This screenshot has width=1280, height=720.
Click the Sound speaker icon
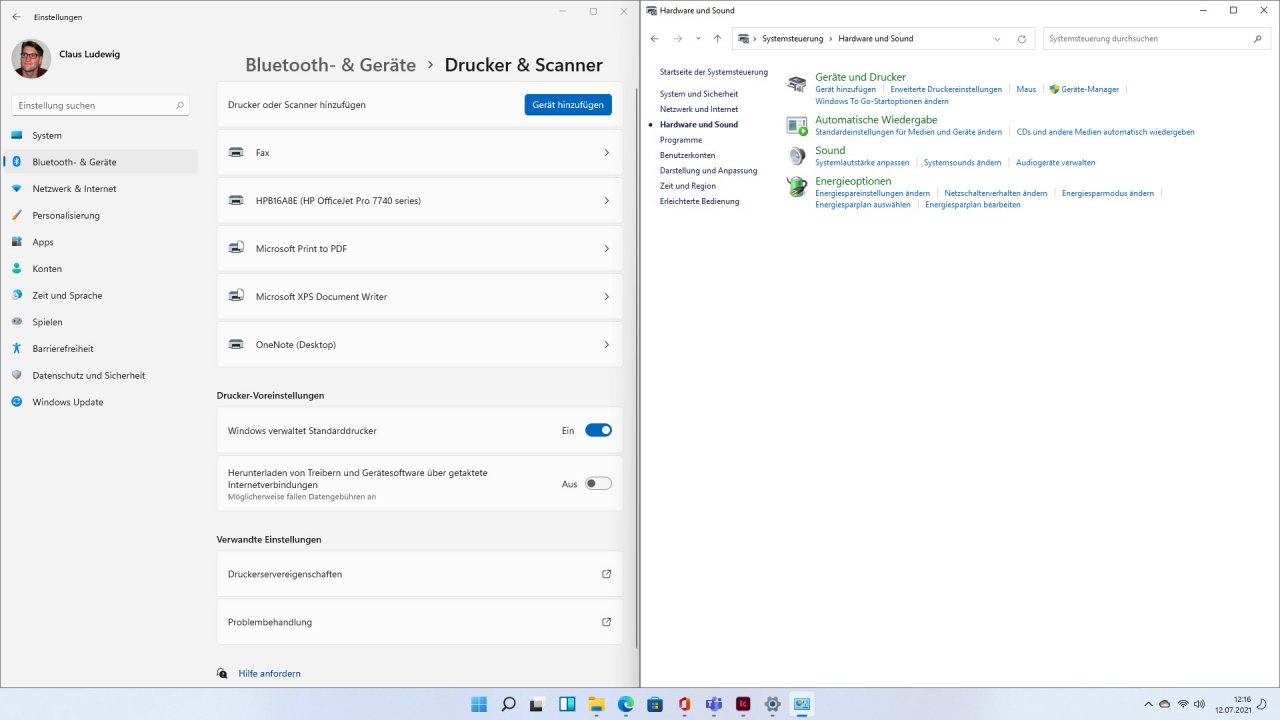pos(797,156)
